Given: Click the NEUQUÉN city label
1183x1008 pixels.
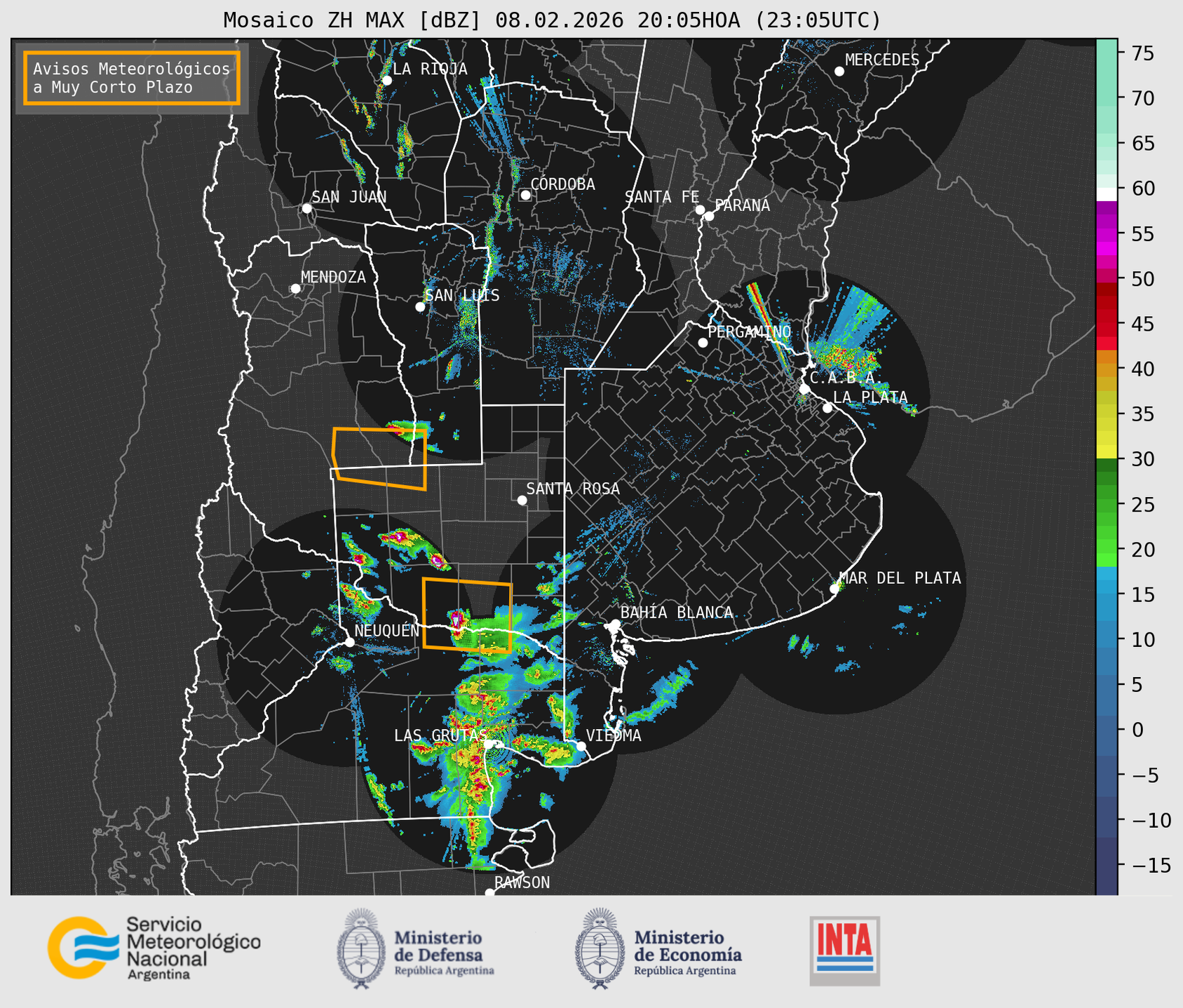Looking at the screenshot, I should point(387,631).
